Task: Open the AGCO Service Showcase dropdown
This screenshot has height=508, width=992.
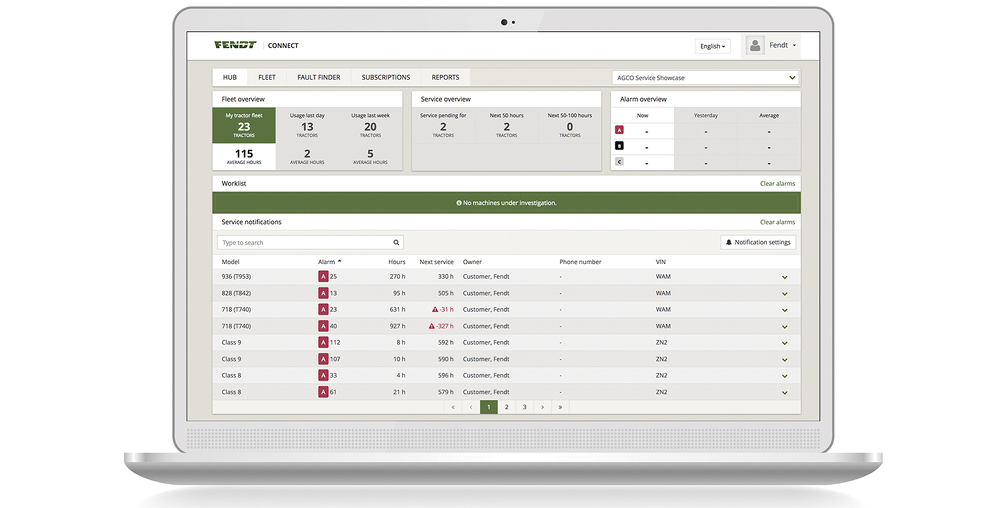Action: tap(705, 77)
